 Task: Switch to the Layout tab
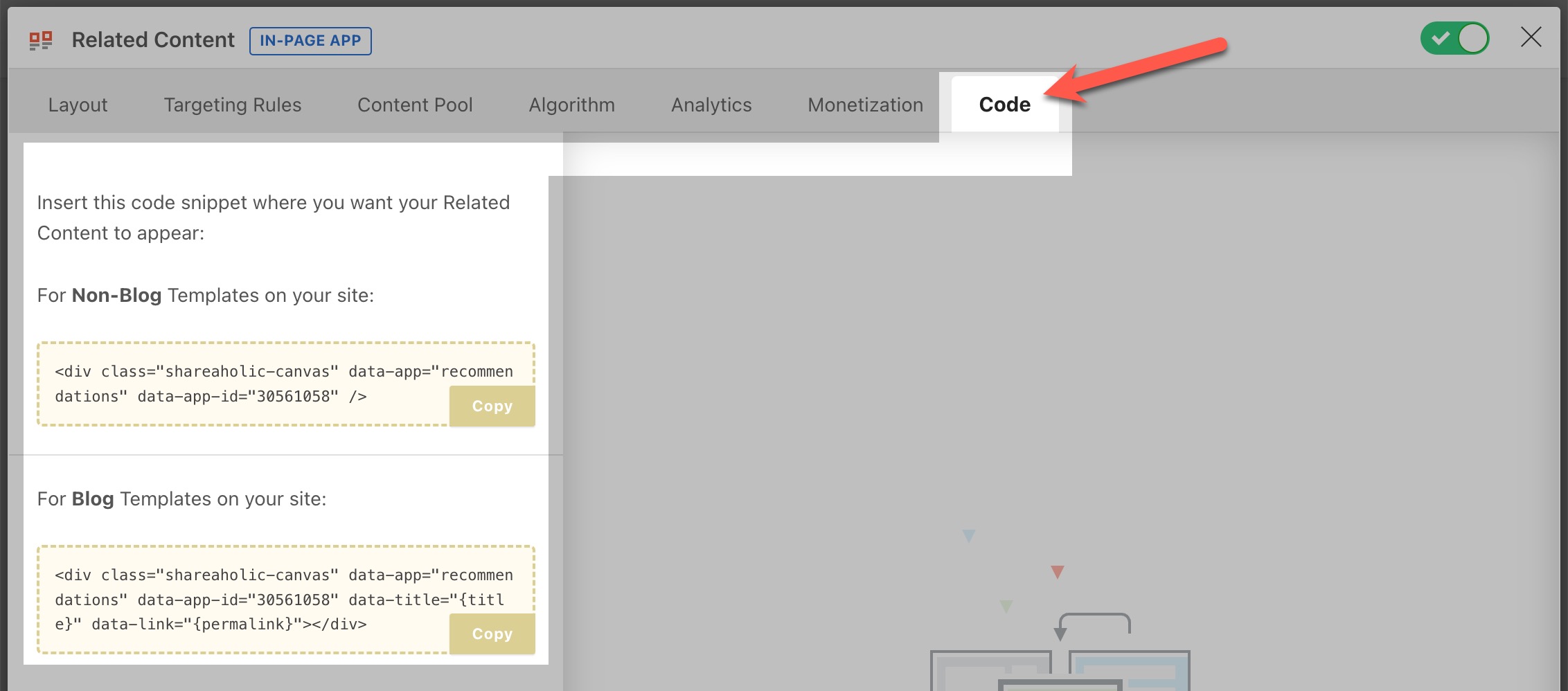coord(78,105)
